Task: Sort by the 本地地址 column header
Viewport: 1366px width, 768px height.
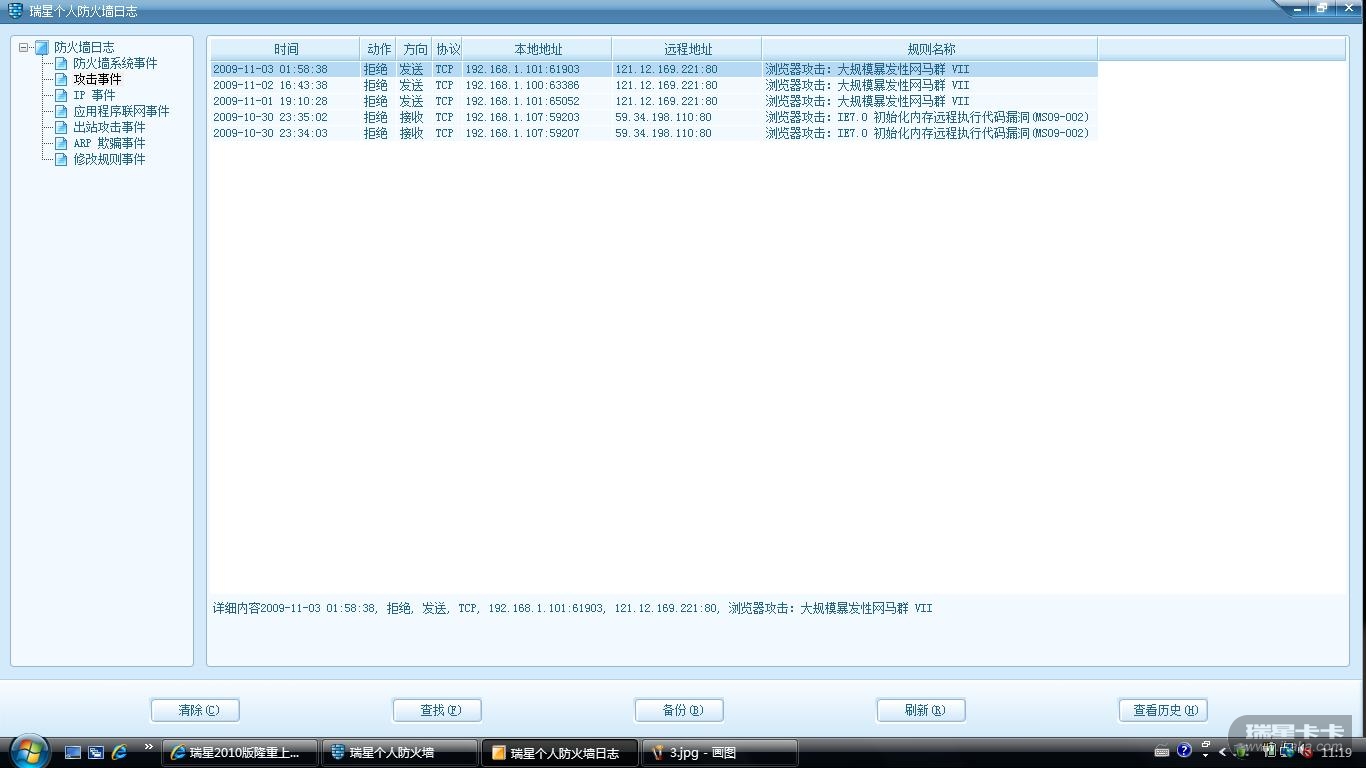Action: coord(537,49)
